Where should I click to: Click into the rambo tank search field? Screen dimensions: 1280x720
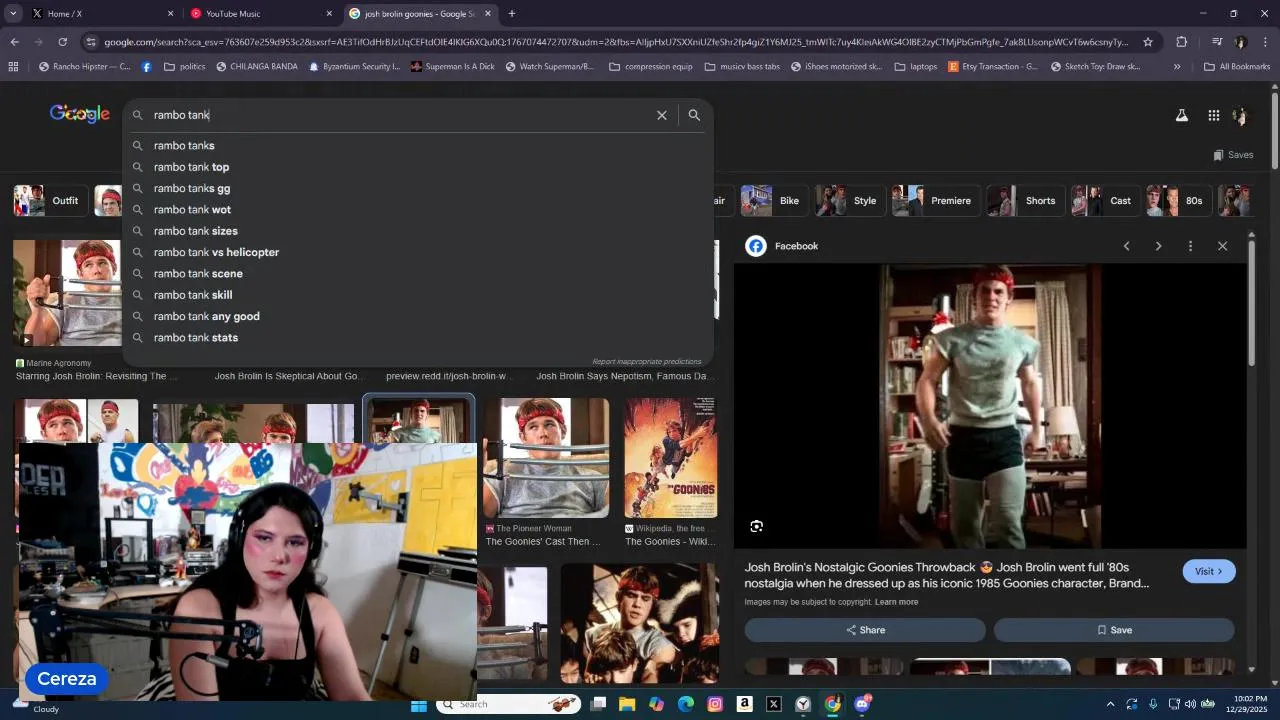pyautogui.click(x=400, y=115)
